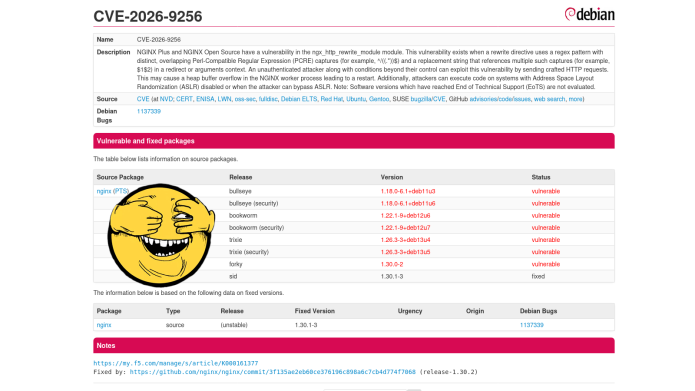Open the GitHub nginx commit link
The height and width of the screenshot is (391, 695).
click(x=273, y=372)
